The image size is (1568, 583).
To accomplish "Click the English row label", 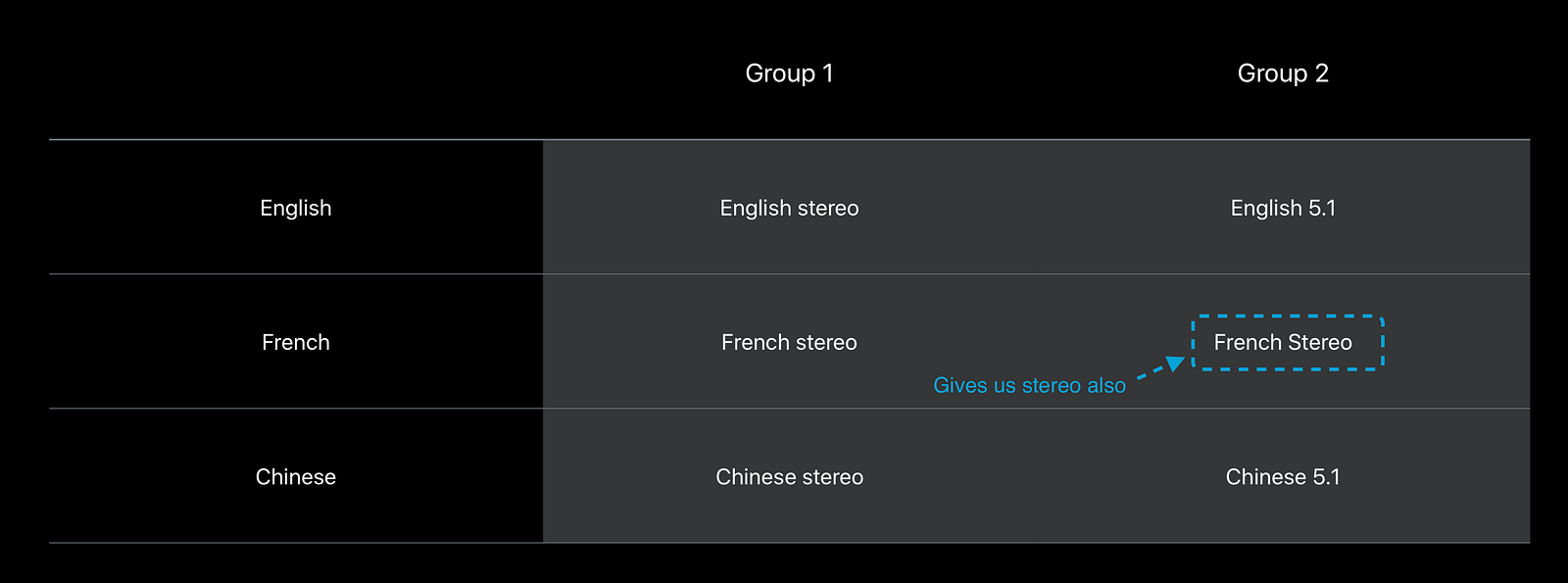I will click(295, 208).
